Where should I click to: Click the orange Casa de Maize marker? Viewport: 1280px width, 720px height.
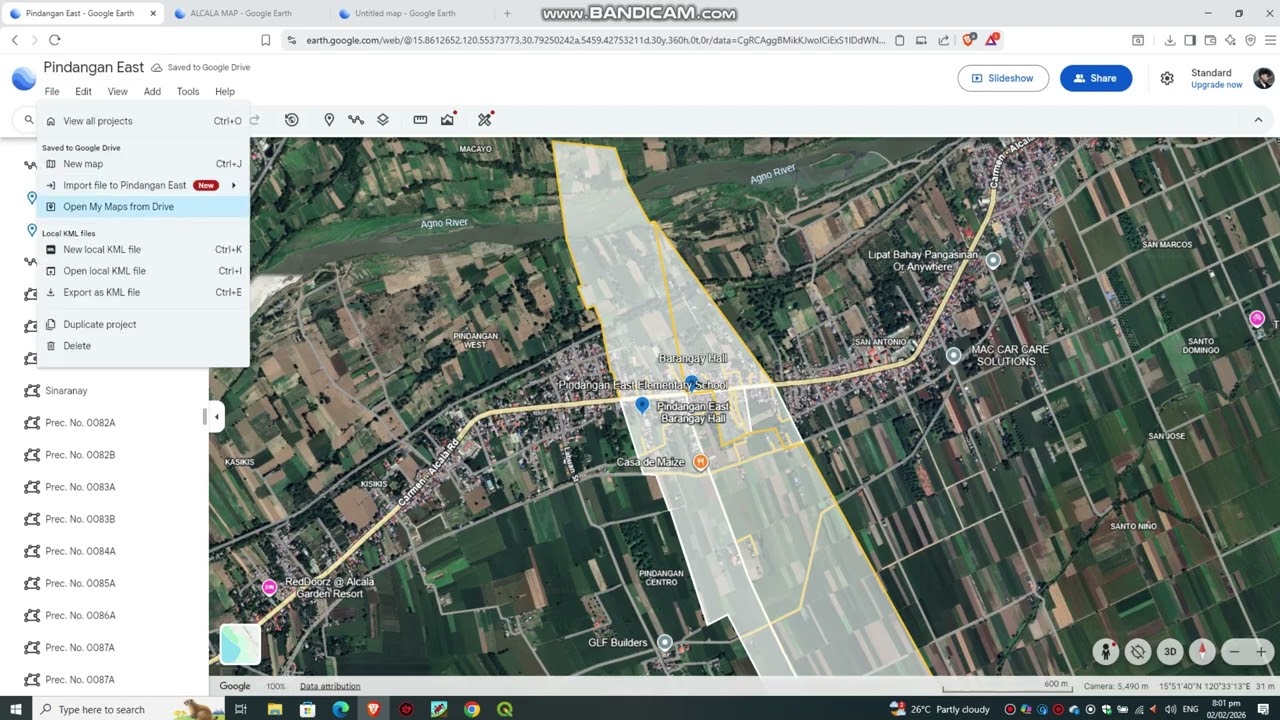pyautogui.click(x=700, y=462)
